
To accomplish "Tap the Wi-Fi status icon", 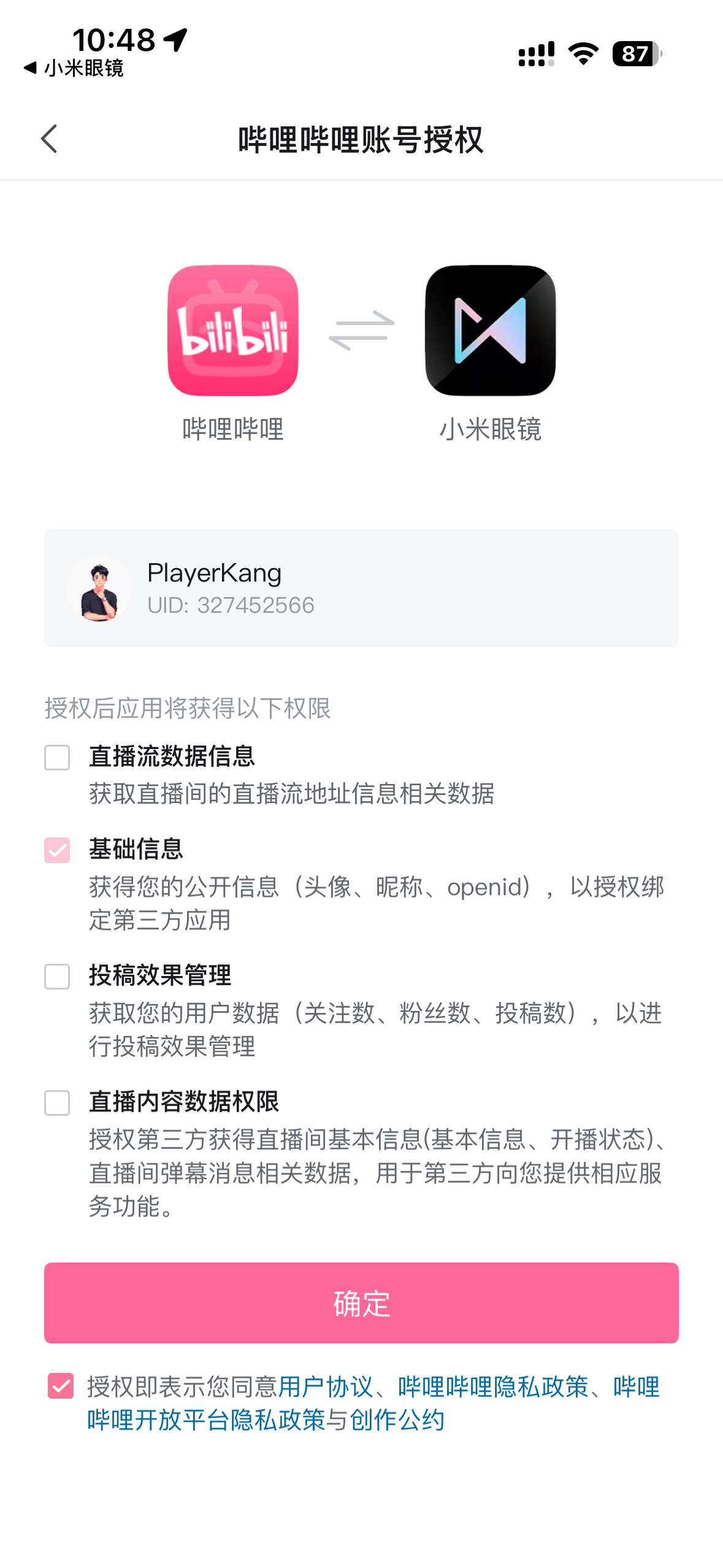I will (583, 54).
